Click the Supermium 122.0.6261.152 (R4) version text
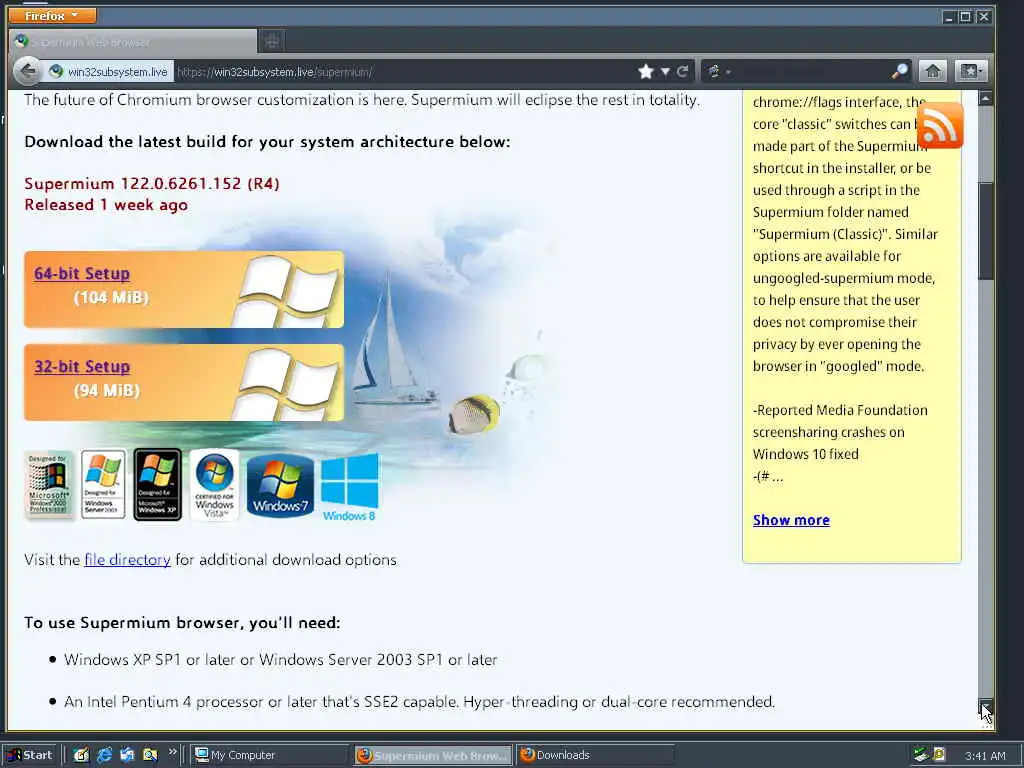1024x768 pixels. [x=152, y=184]
